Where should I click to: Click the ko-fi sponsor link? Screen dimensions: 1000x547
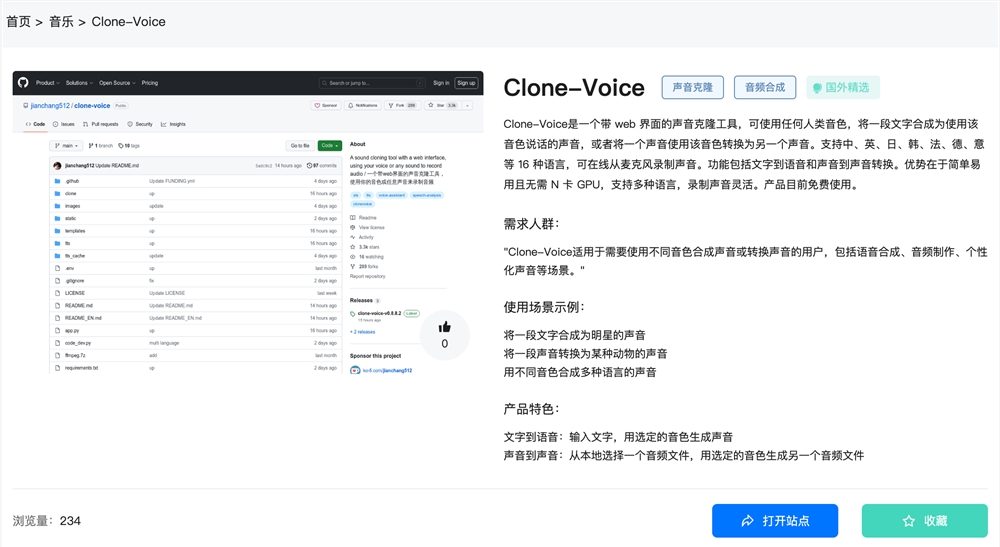(387, 370)
